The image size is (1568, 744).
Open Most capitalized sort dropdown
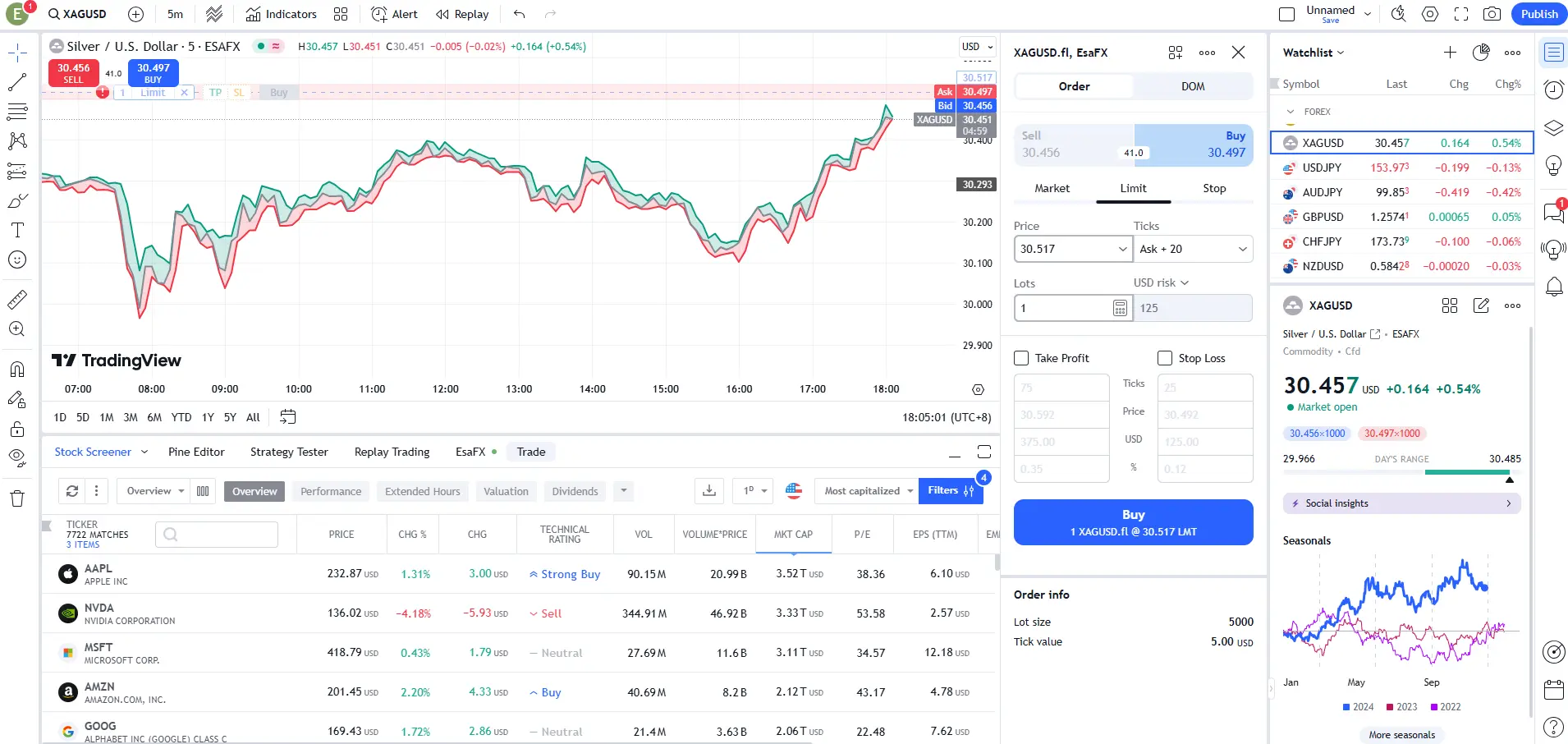pyautogui.click(x=867, y=491)
